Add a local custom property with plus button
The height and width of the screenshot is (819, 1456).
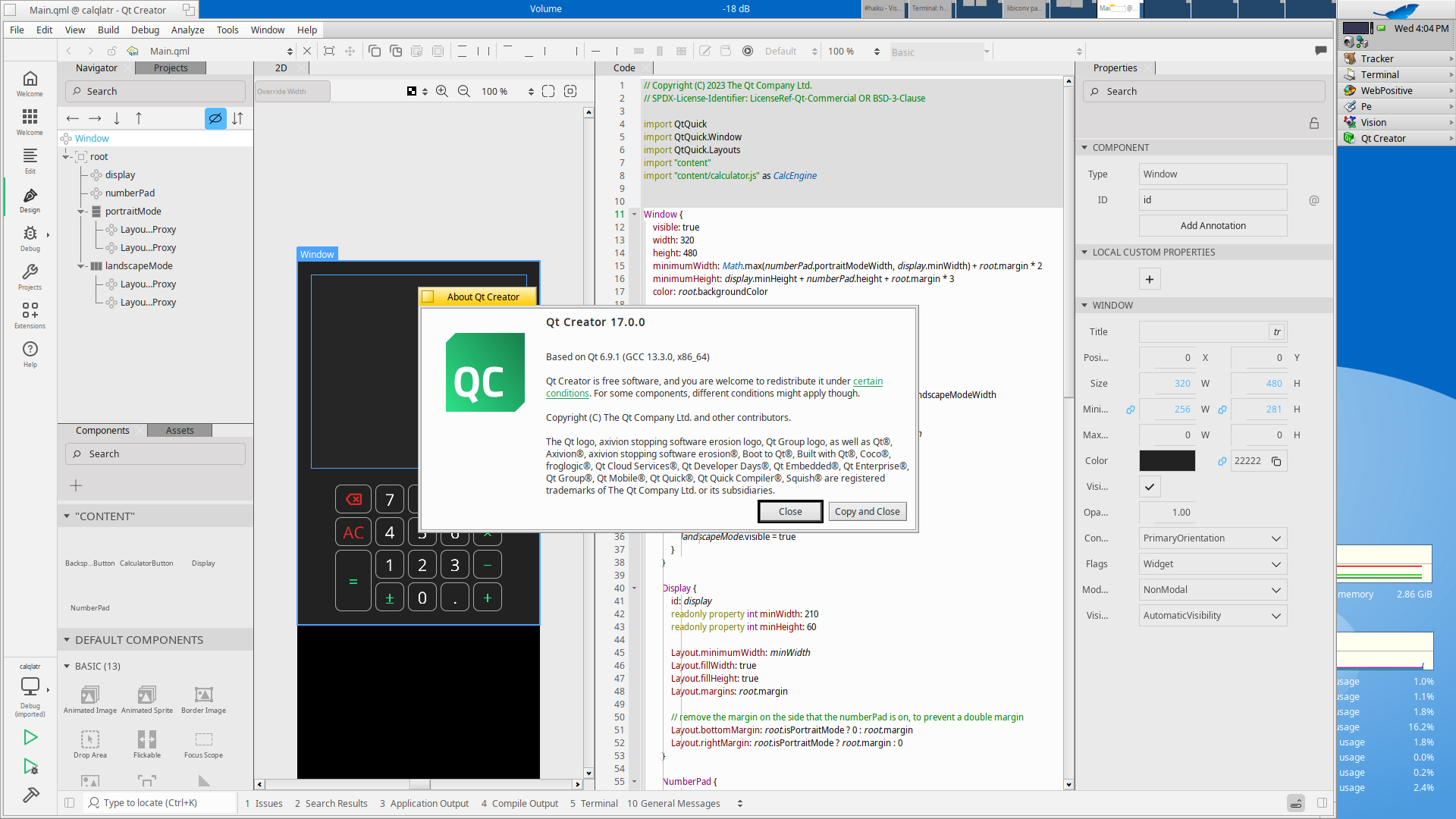pos(1150,279)
